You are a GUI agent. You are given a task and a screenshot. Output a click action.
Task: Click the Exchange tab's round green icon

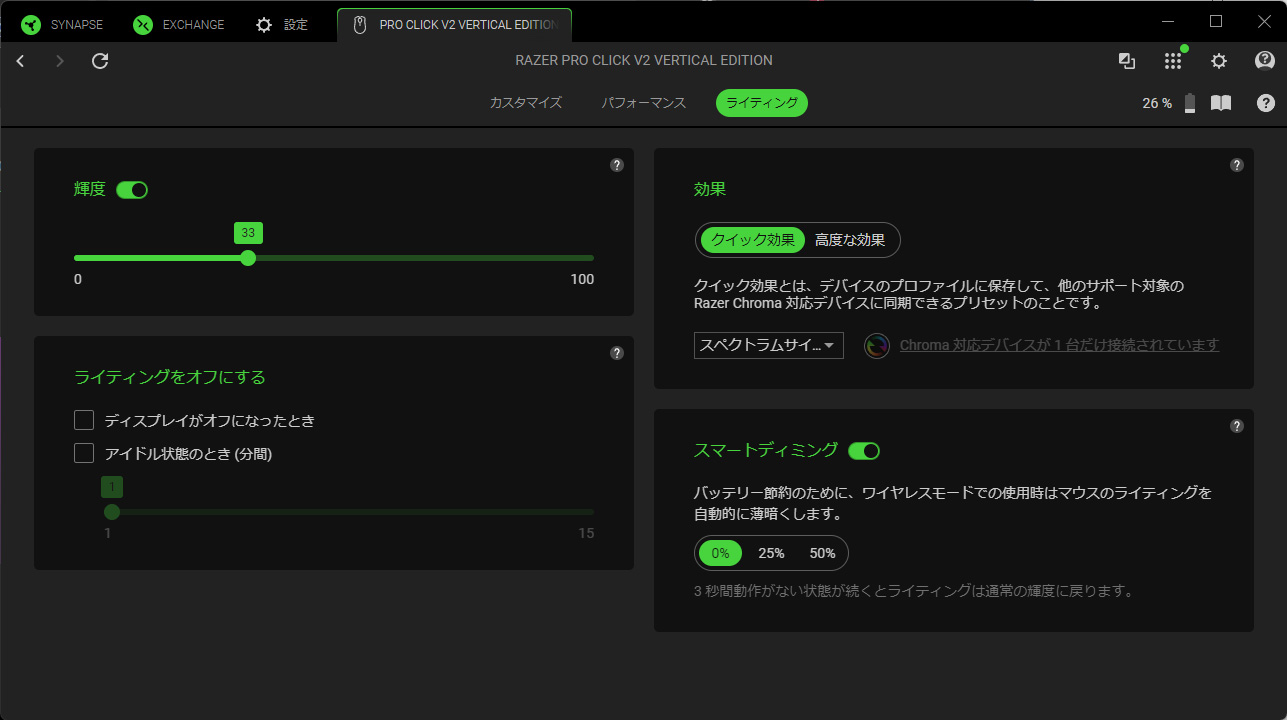tap(143, 25)
